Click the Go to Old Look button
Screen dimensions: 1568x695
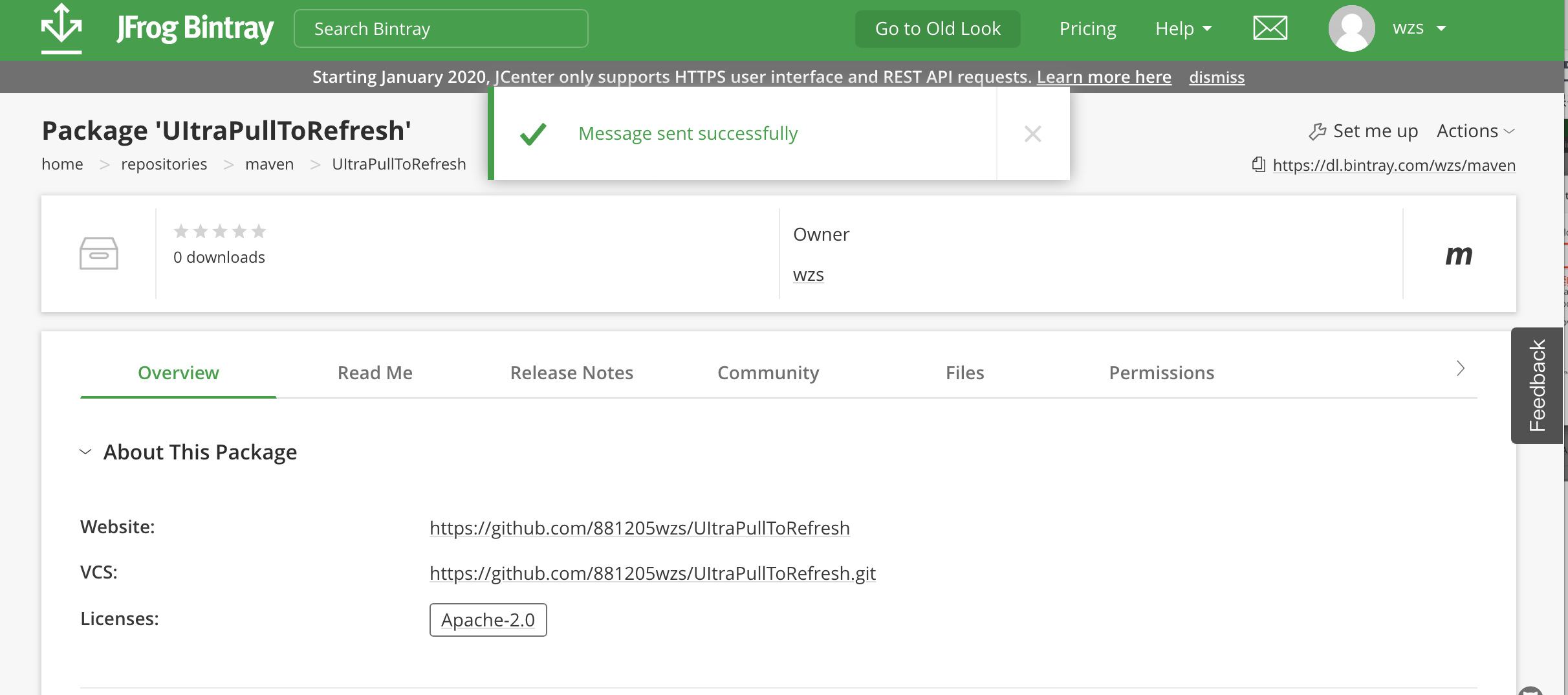[x=938, y=28]
